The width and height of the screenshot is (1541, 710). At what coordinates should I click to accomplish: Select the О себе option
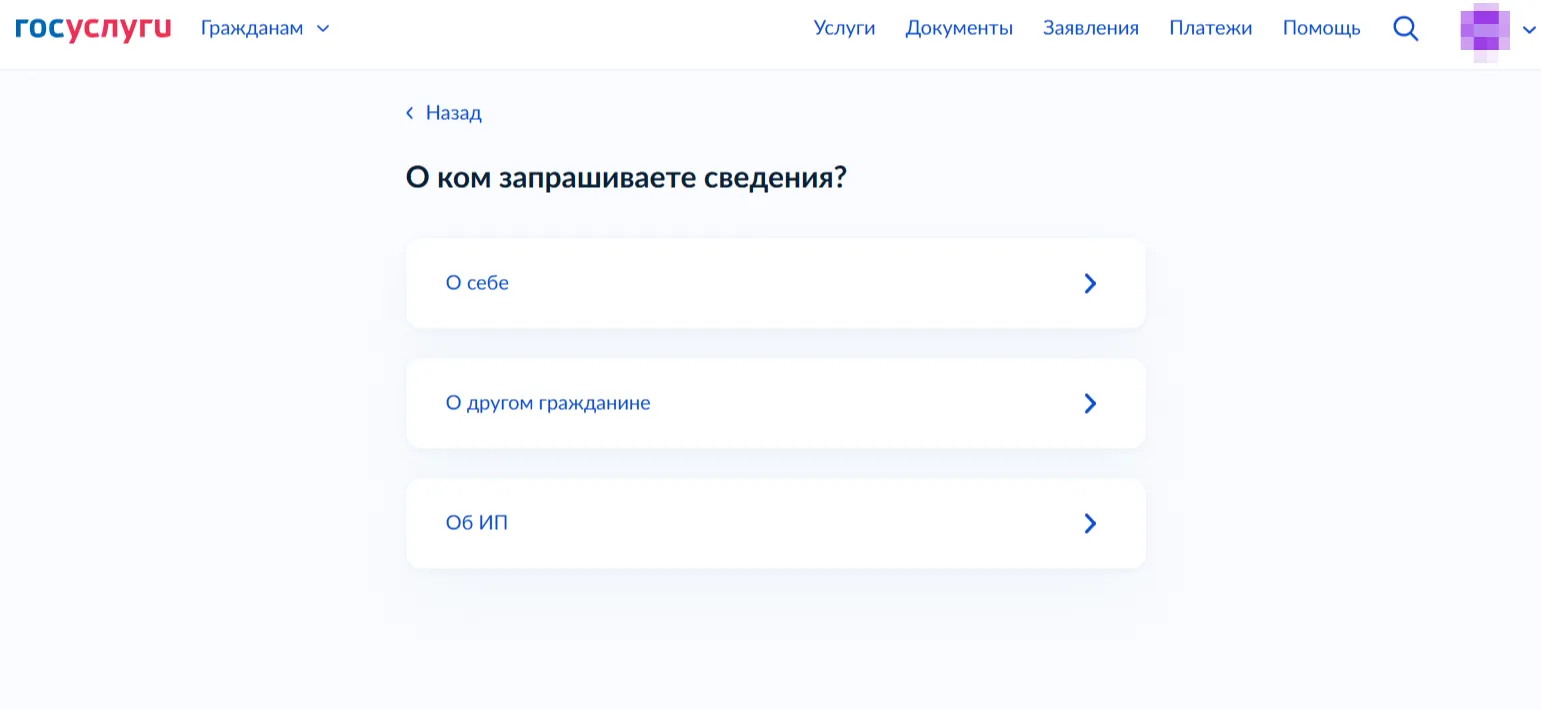click(x=477, y=283)
